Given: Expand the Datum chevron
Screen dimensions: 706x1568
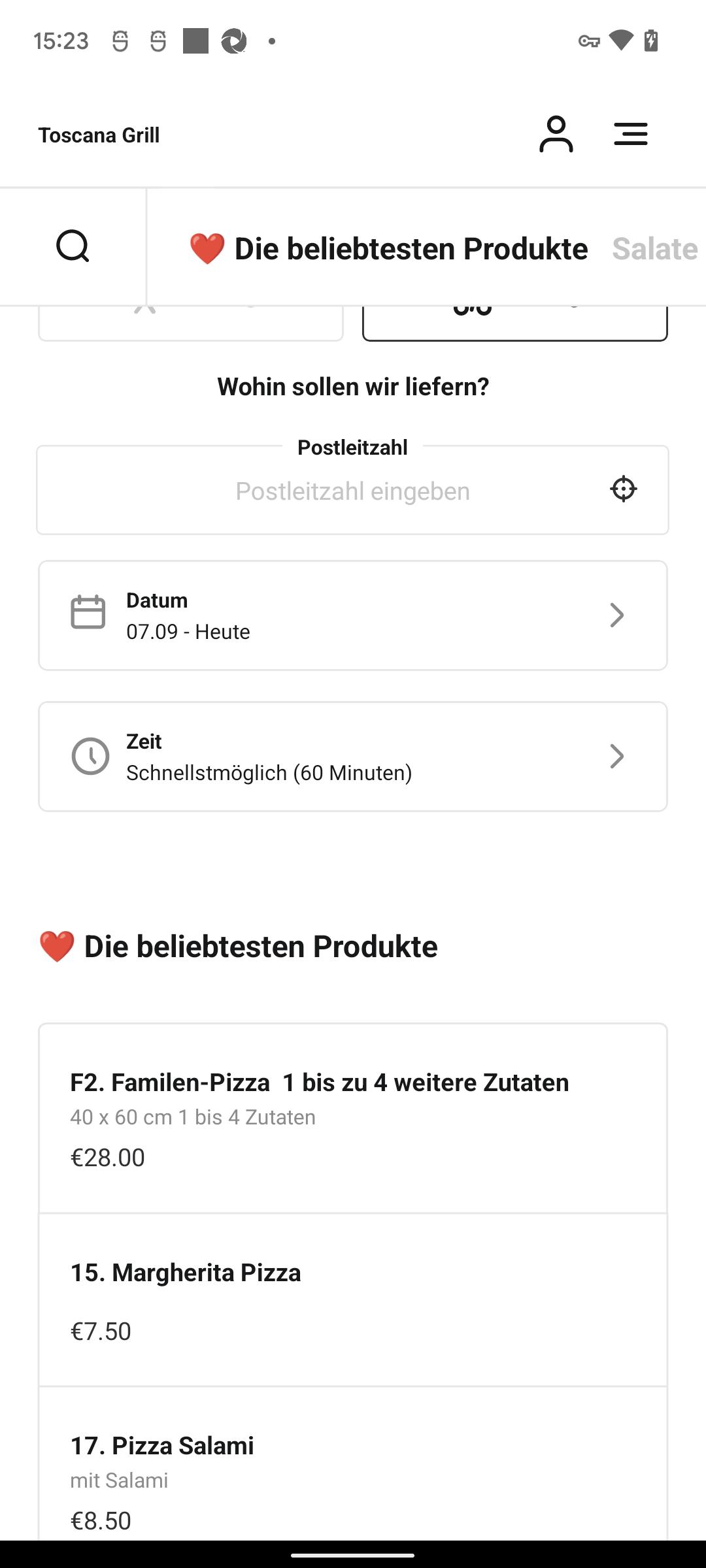Looking at the screenshot, I should tap(616, 615).
